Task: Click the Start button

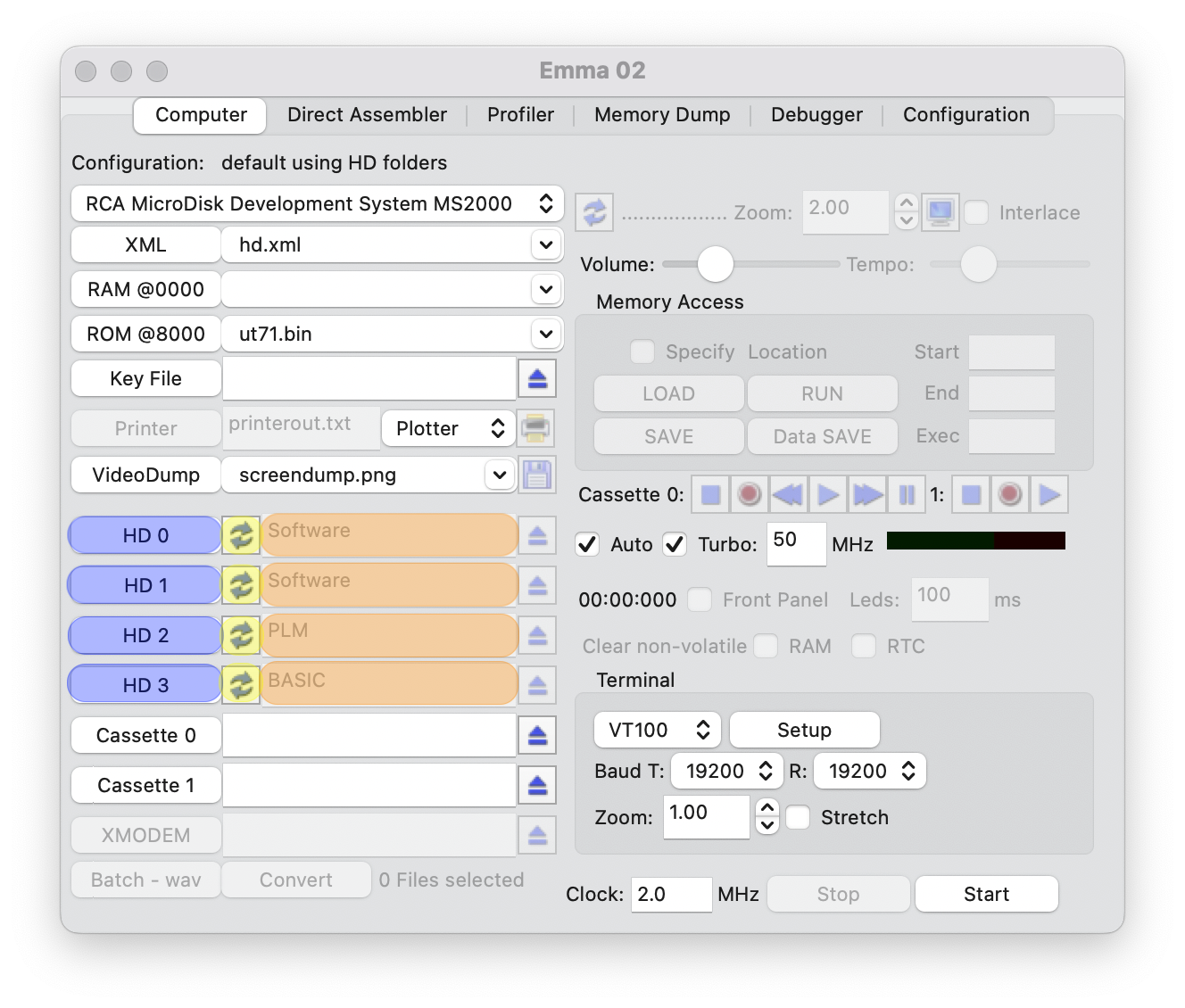Action: click(x=986, y=894)
